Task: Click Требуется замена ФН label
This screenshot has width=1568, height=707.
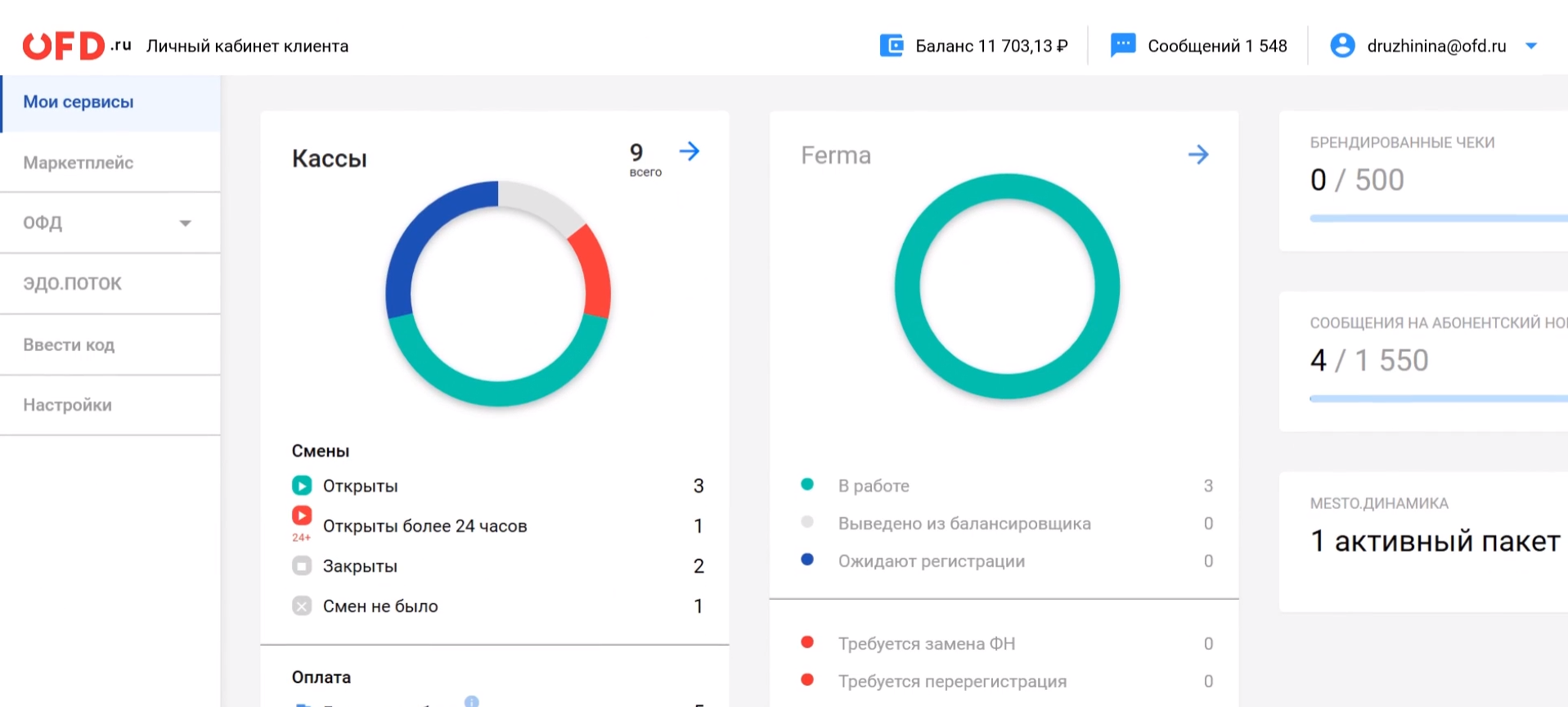Action: (927, 644)
